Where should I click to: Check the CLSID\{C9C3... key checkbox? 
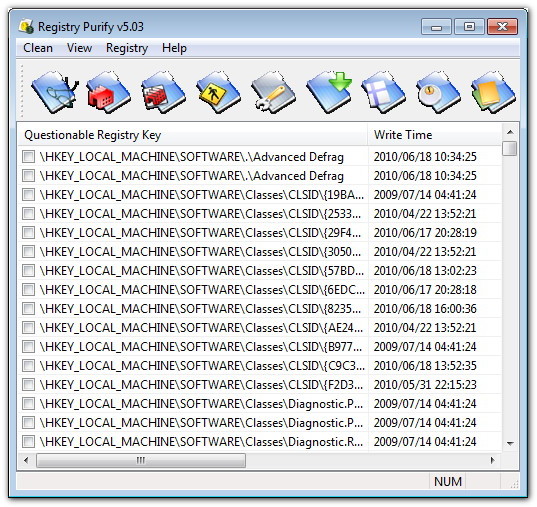pos(28,366)
